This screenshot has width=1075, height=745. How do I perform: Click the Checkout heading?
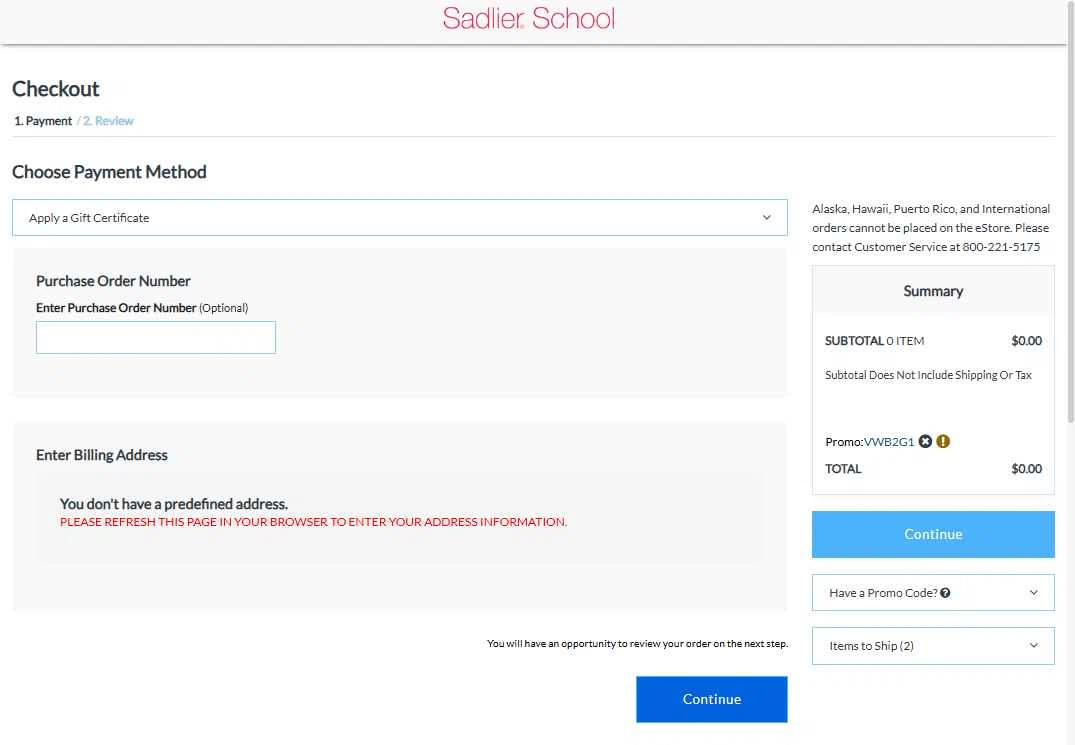[56, 89]
